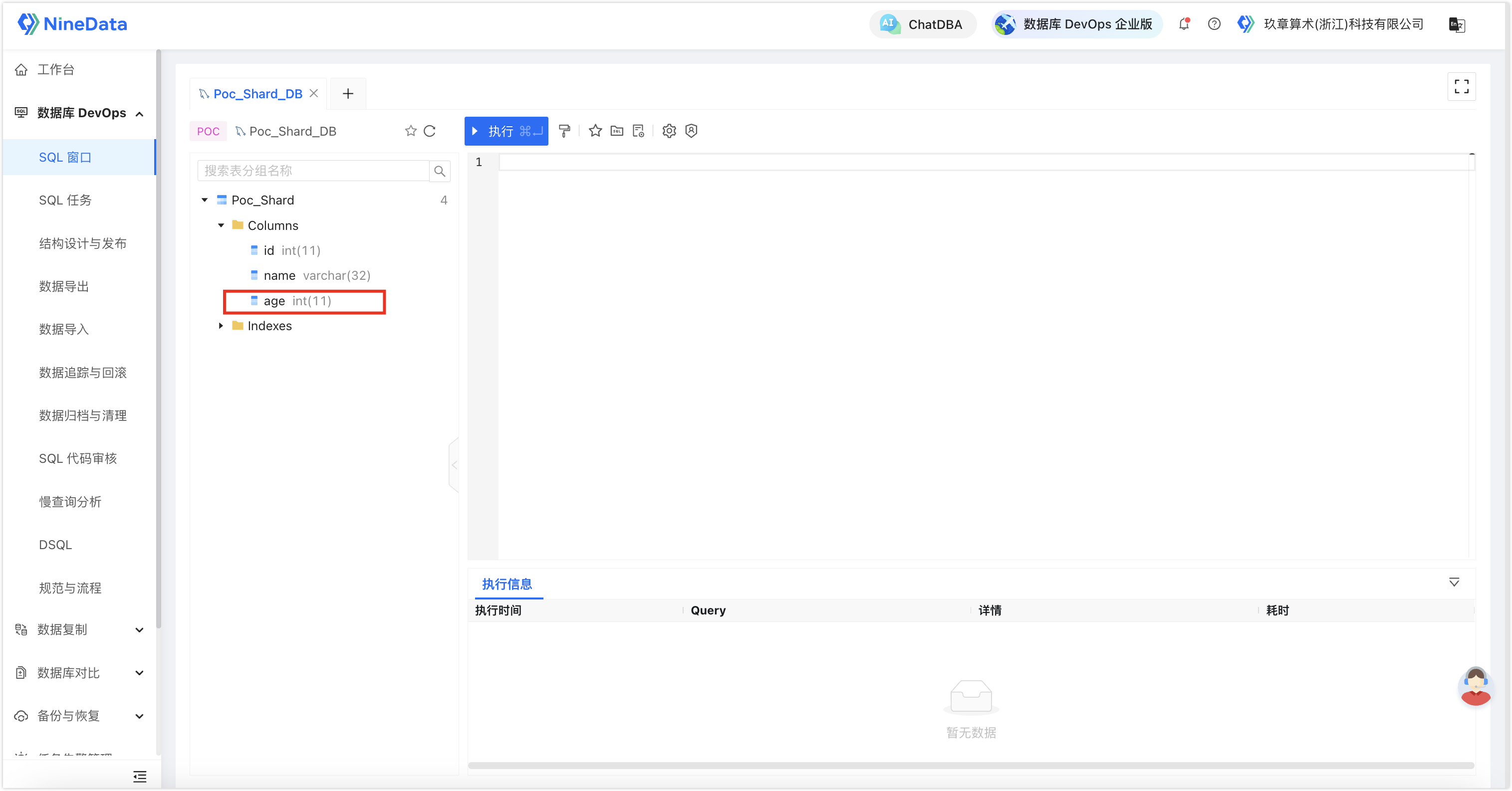Screen dimensions: 1512x791
Task: Click line 1 of the SQL editor
Action: point(984,163)
